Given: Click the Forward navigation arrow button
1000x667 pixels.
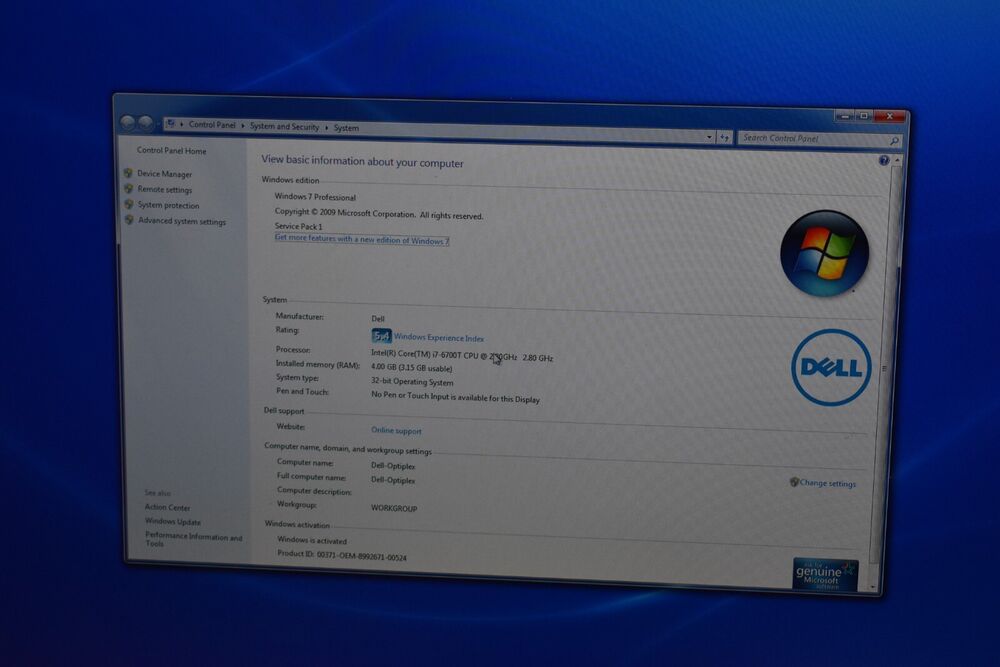Looking at the screenshot, I should [x=146, y=122].
